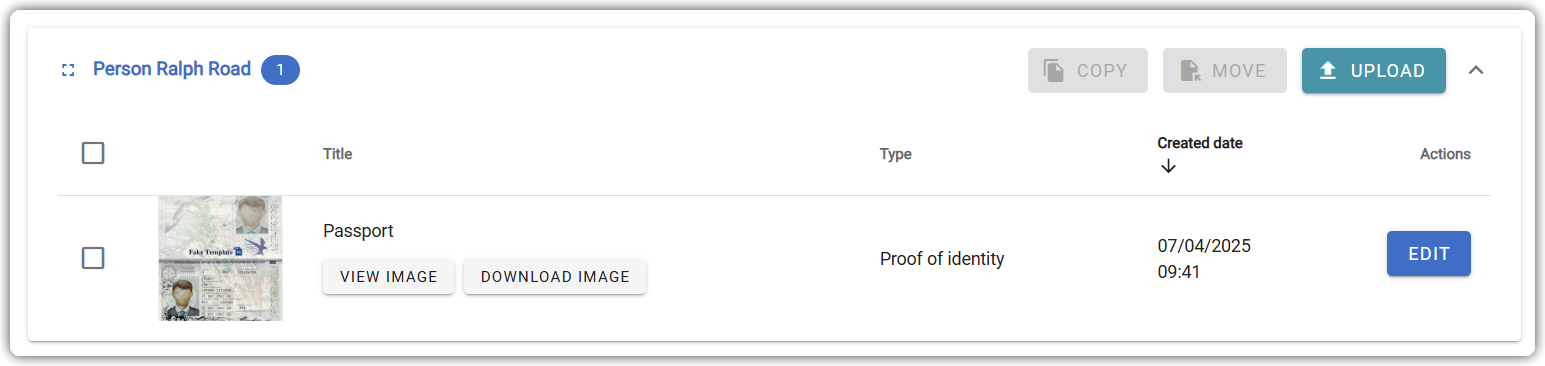Click the sort arrow under Created date

1168,166
